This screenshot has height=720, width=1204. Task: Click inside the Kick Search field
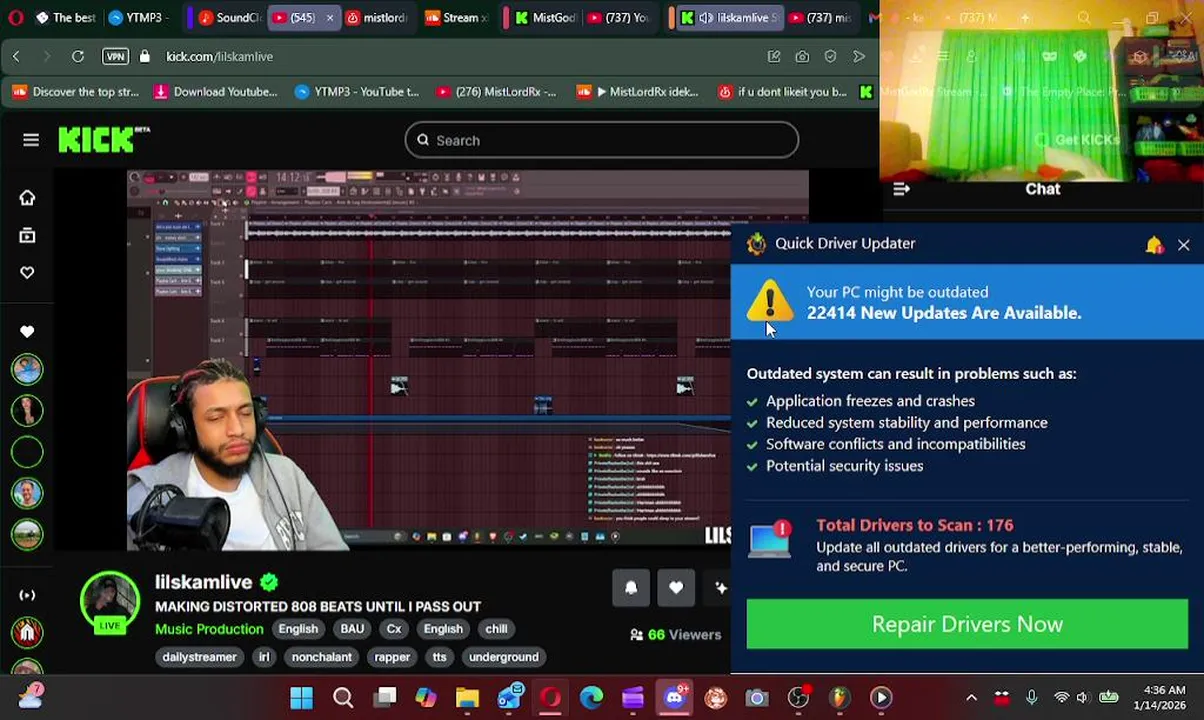(x=601, y=140)
